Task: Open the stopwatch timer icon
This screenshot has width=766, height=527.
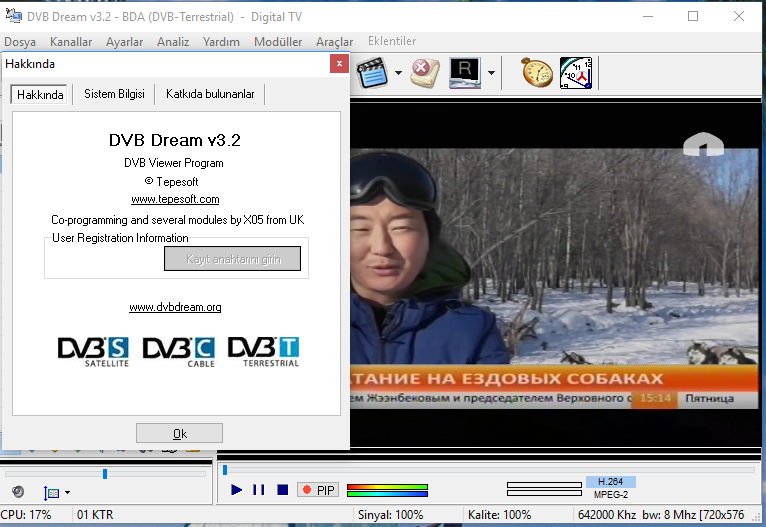Action: click(x=537, y=73)
